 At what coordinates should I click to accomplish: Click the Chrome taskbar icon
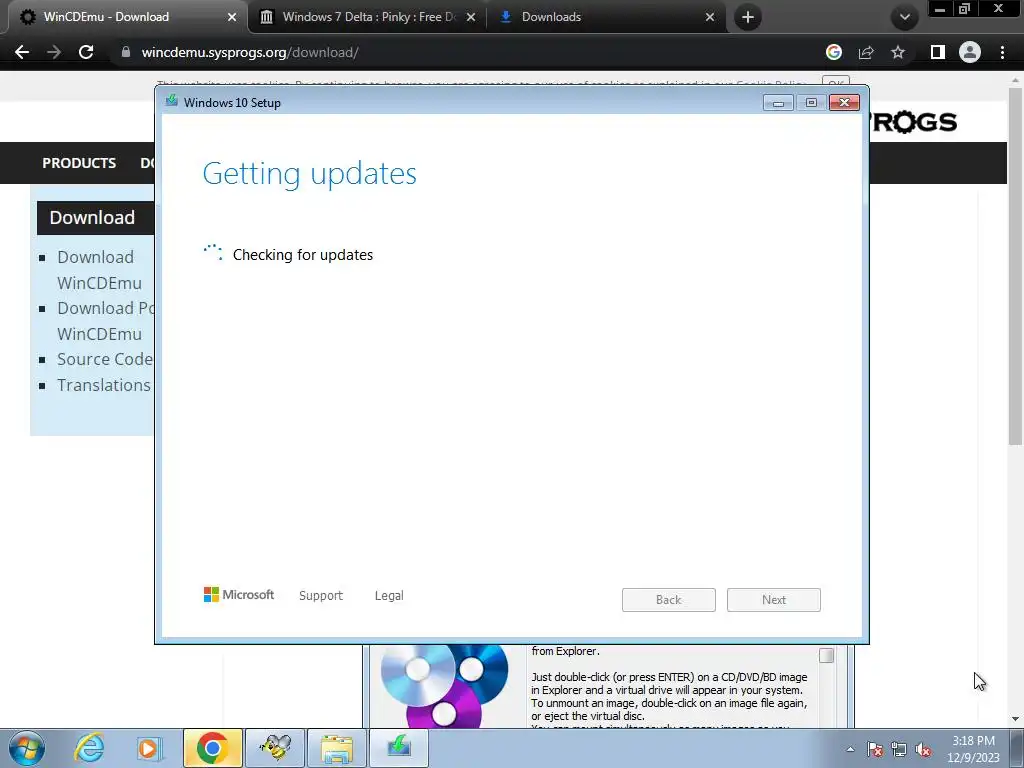pos(212,748)
